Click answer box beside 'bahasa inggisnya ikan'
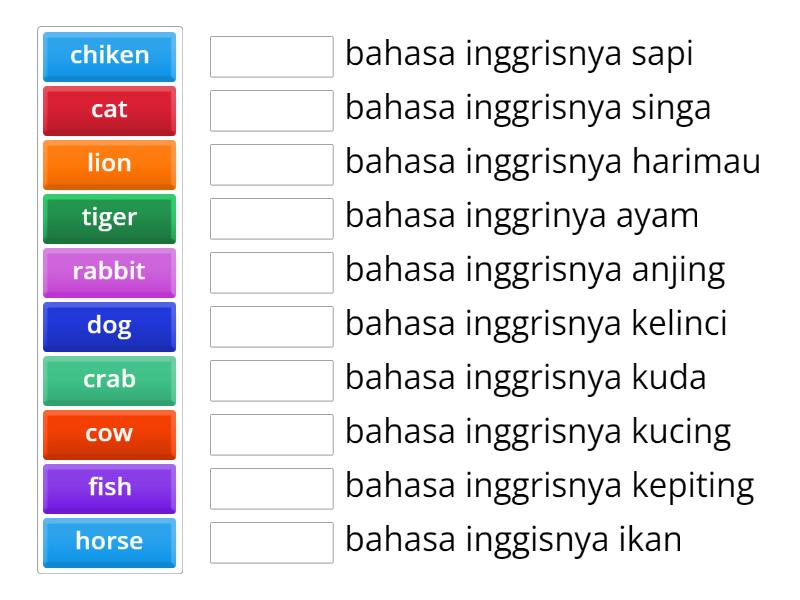The image size is (800, 600). [272, 542]
